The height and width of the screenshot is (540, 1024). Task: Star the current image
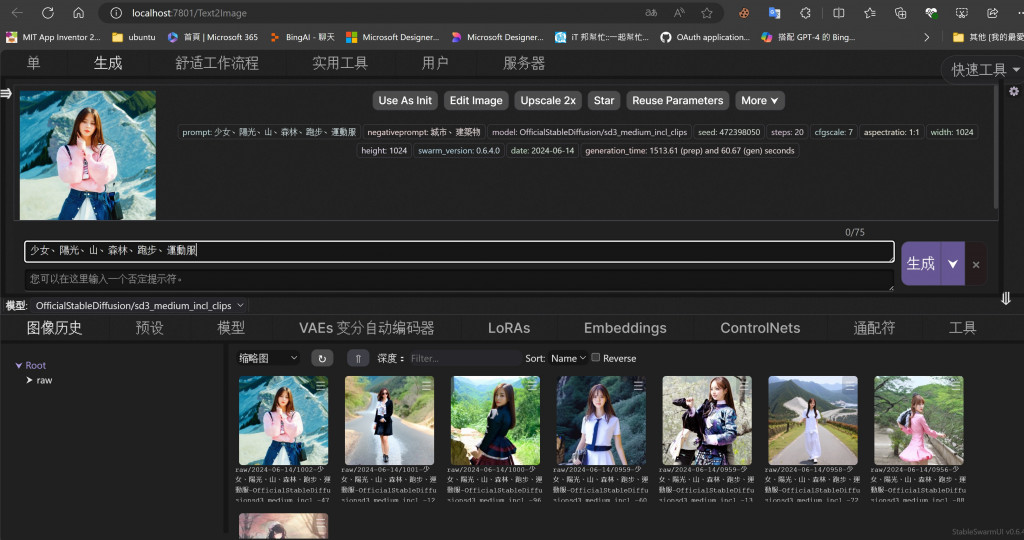coord(603,101)
